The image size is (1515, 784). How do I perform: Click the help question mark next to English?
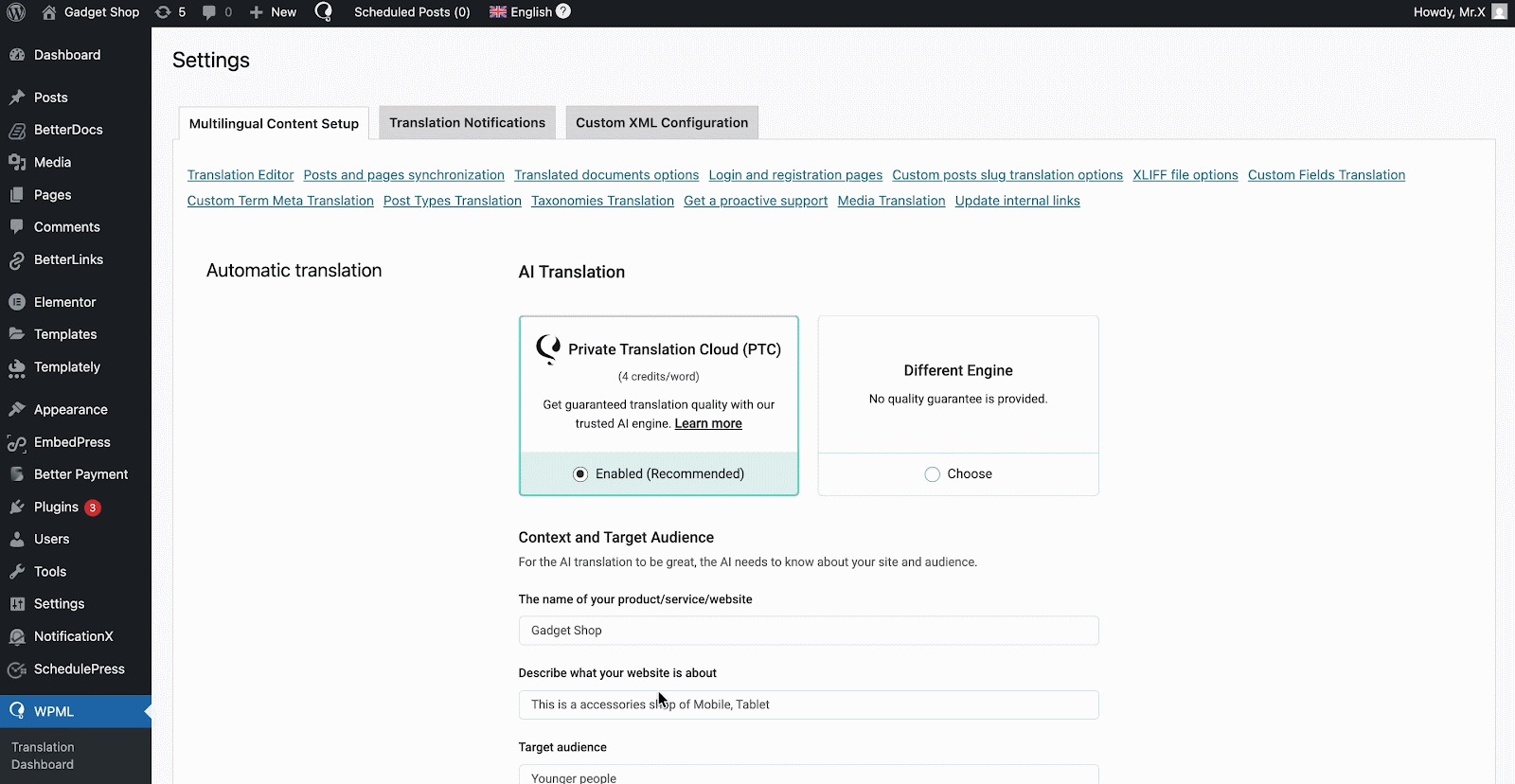(563, 11)
